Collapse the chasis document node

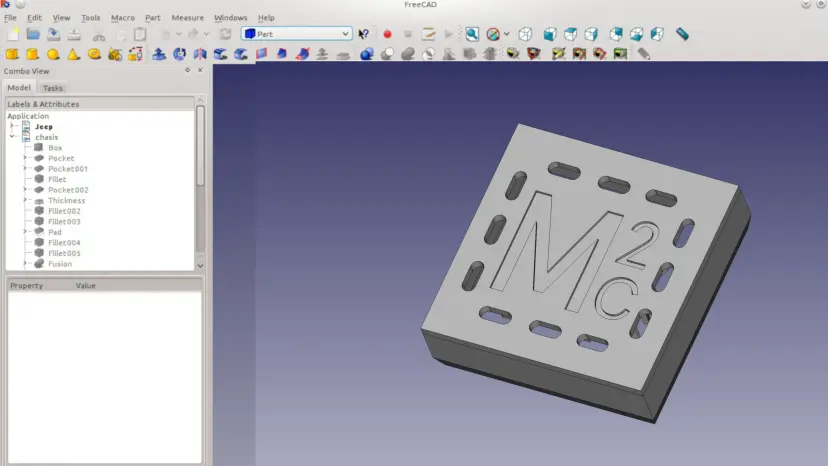tap(12, 136)
